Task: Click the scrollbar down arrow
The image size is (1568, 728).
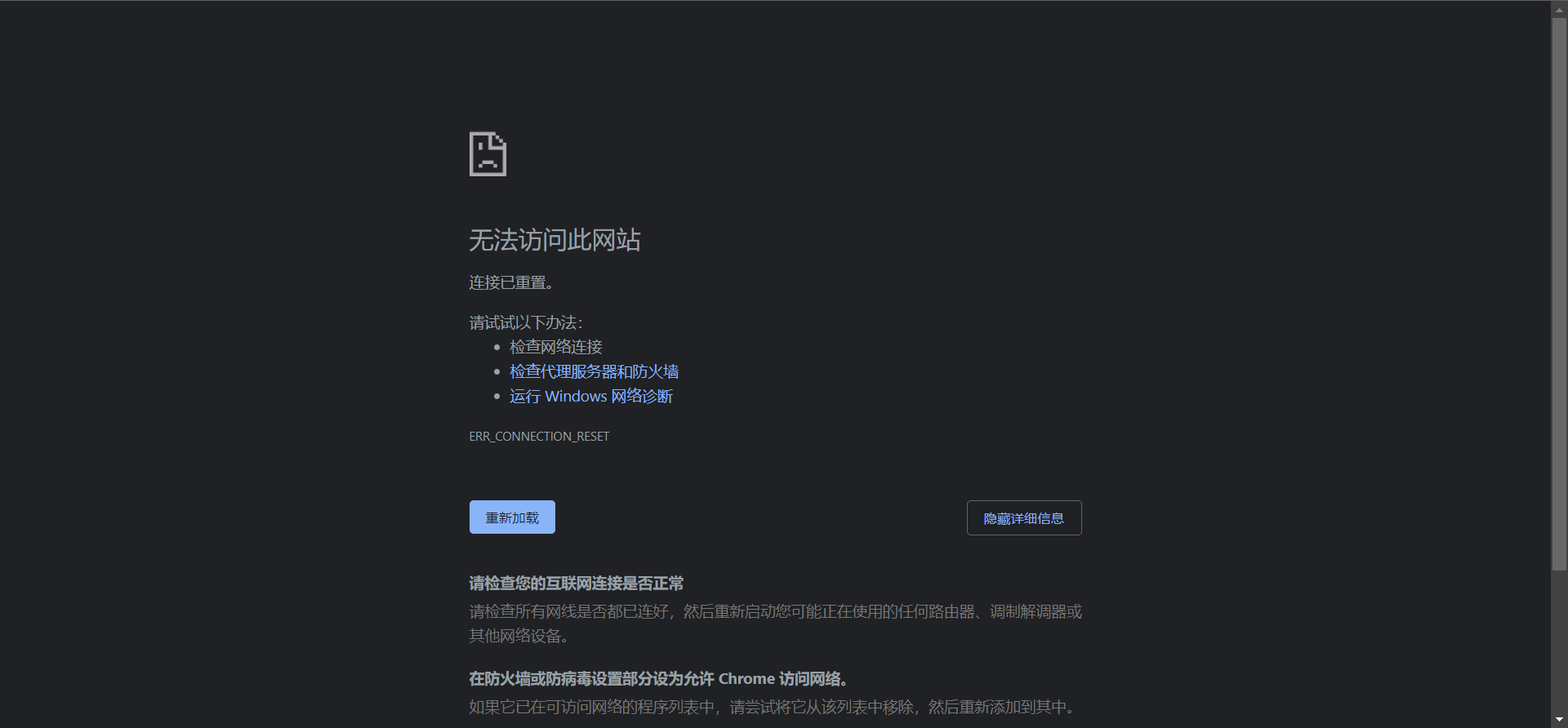Action: 1559,720
